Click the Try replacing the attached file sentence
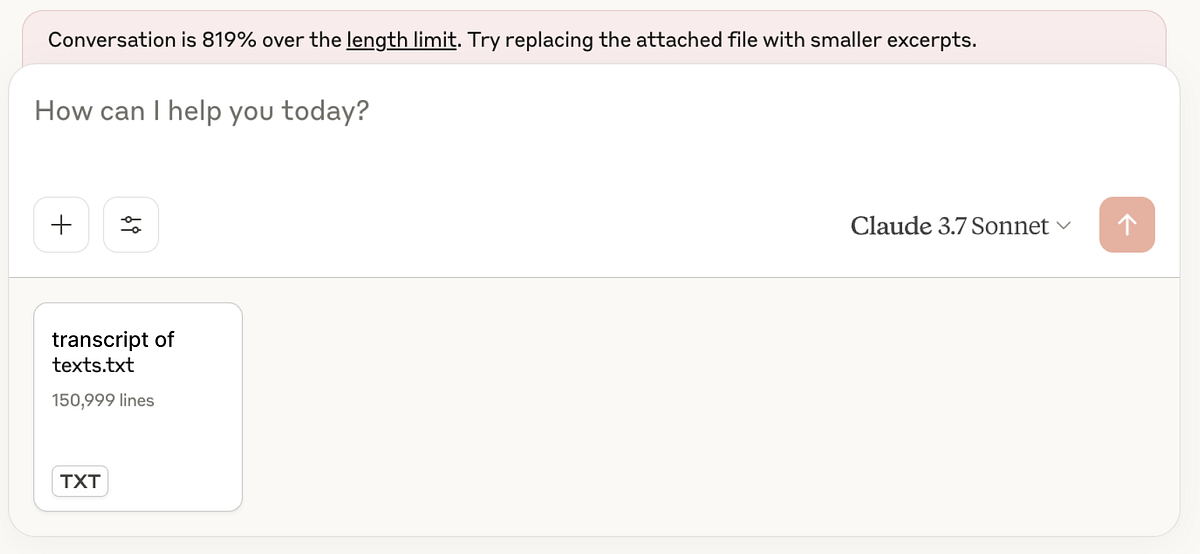Image resolution: width=1200 pixels, height=554 pixels. pyautogui.click(x=722, y=41)
